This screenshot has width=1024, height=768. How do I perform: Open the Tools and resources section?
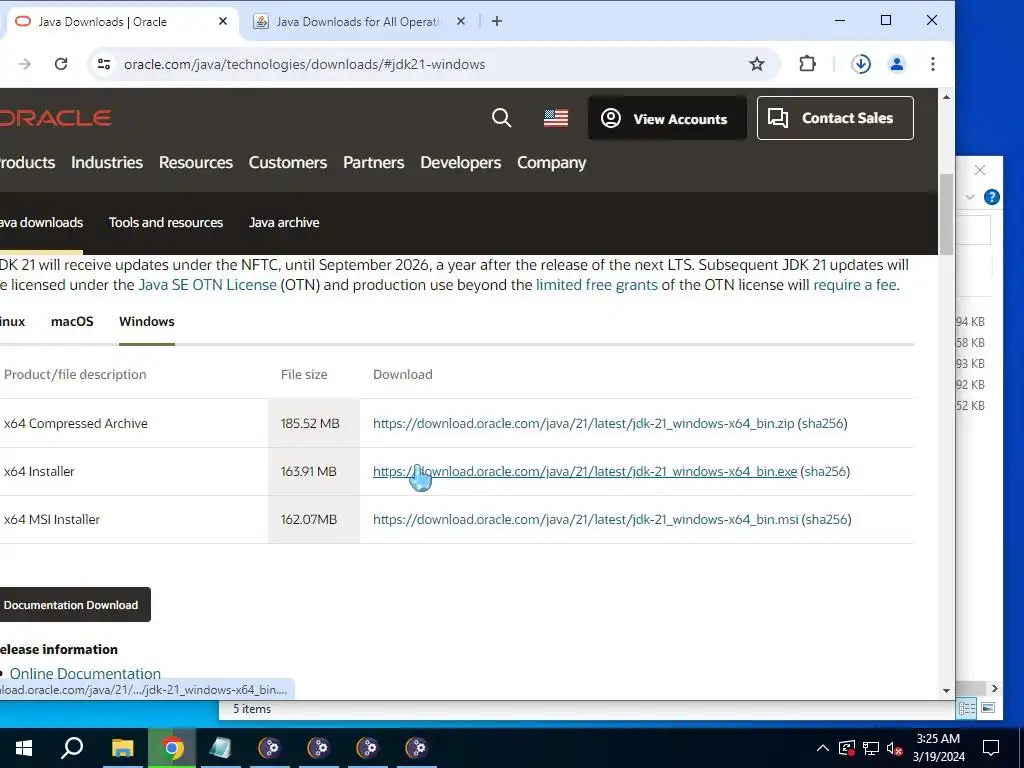coord(166,223)
